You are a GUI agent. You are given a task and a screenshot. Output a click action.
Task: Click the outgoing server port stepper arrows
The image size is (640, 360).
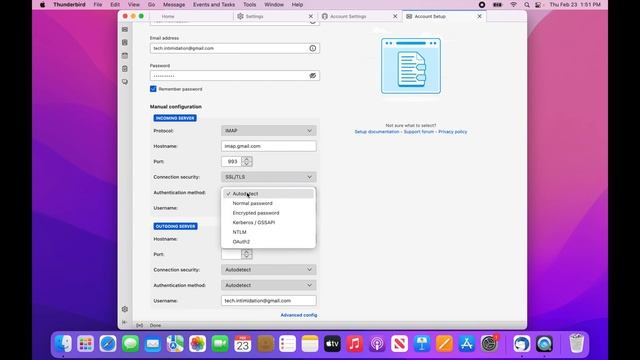click(x=247, y=254)
